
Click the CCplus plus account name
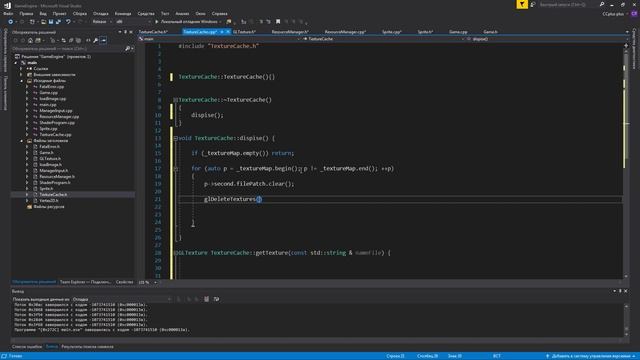click(x=613, y=14)
